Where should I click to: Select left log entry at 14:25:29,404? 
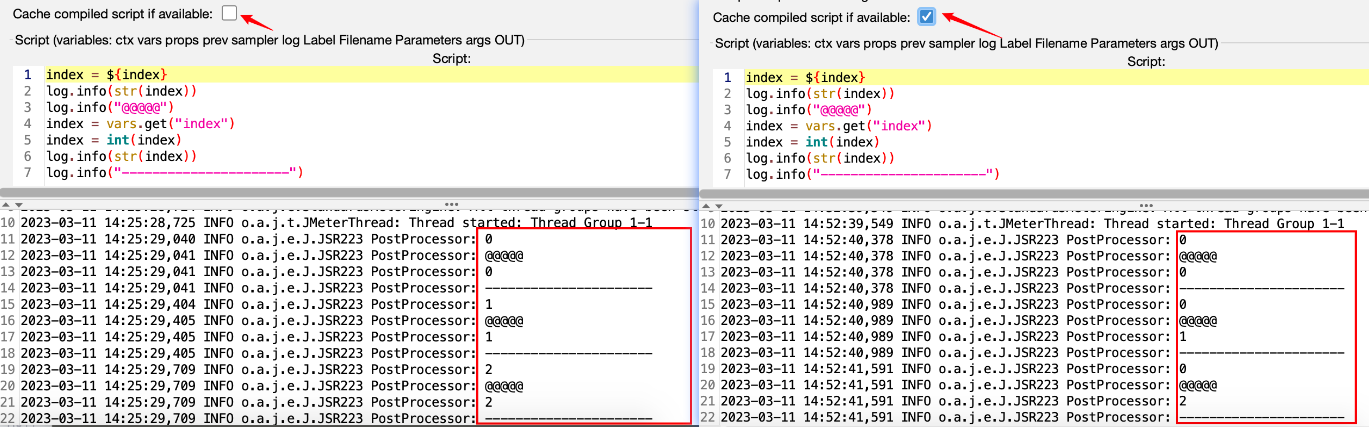click(x=256, y=304)
